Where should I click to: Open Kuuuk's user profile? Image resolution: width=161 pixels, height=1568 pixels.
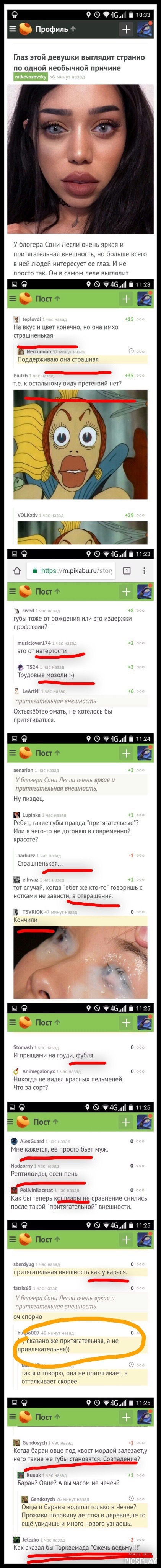pyautogui.click(x=33, y=1475)
